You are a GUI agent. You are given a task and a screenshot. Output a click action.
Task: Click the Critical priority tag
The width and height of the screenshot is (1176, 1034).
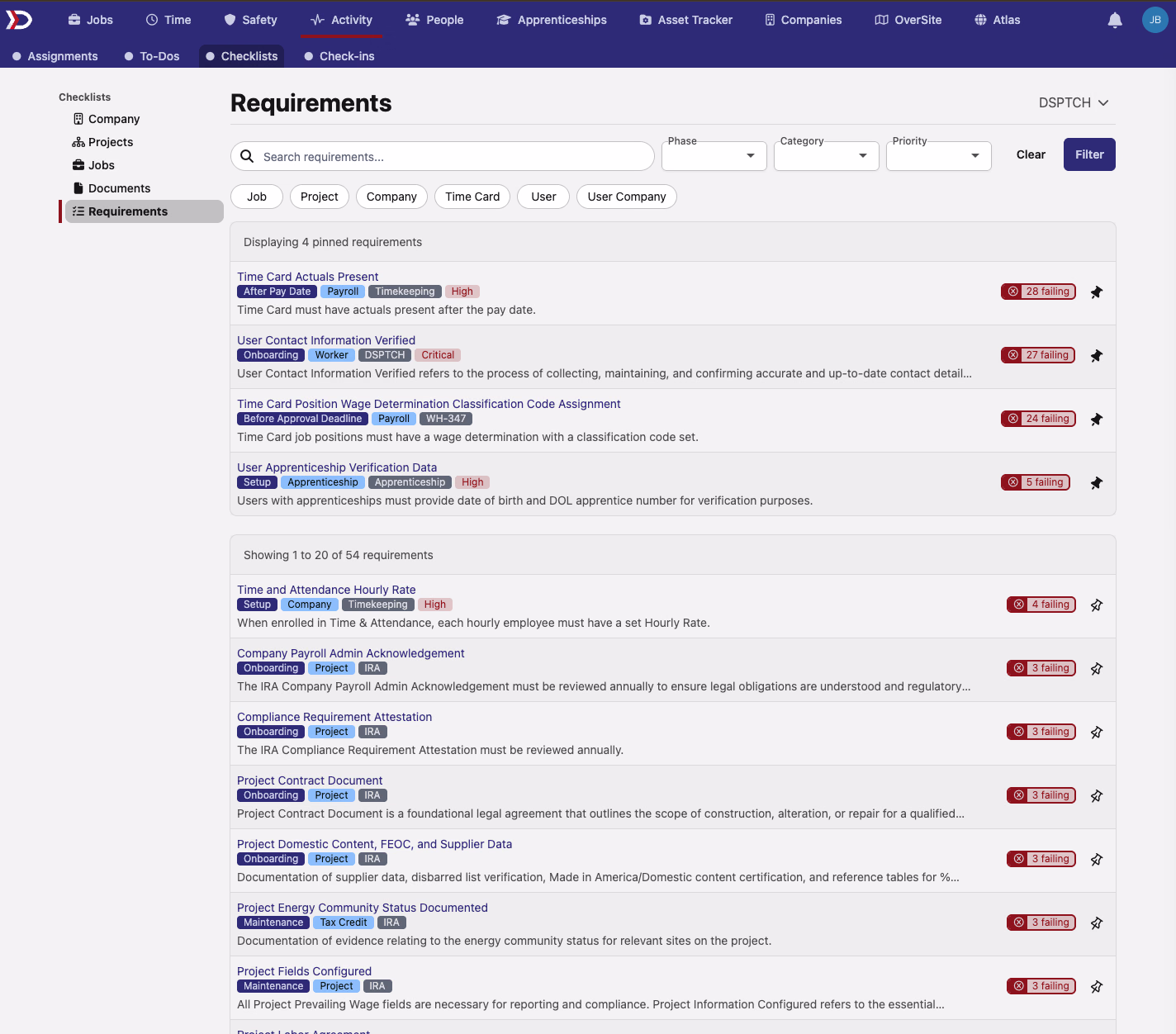click(438, 355)
